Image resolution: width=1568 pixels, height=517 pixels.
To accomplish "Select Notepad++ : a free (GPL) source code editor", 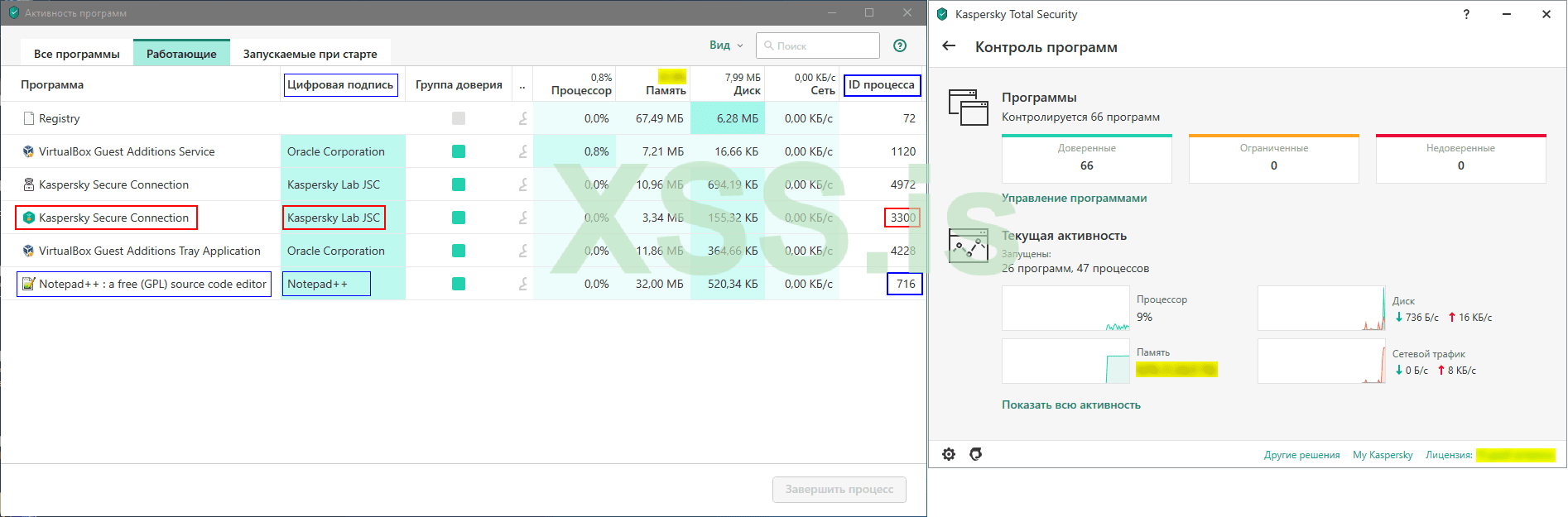I will point(152,284).
